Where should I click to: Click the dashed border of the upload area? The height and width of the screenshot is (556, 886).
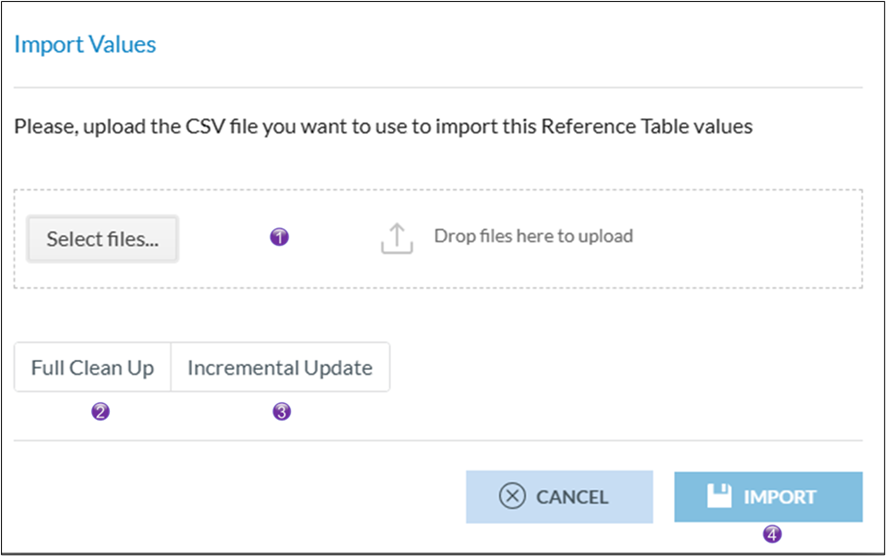click(438, 190)
